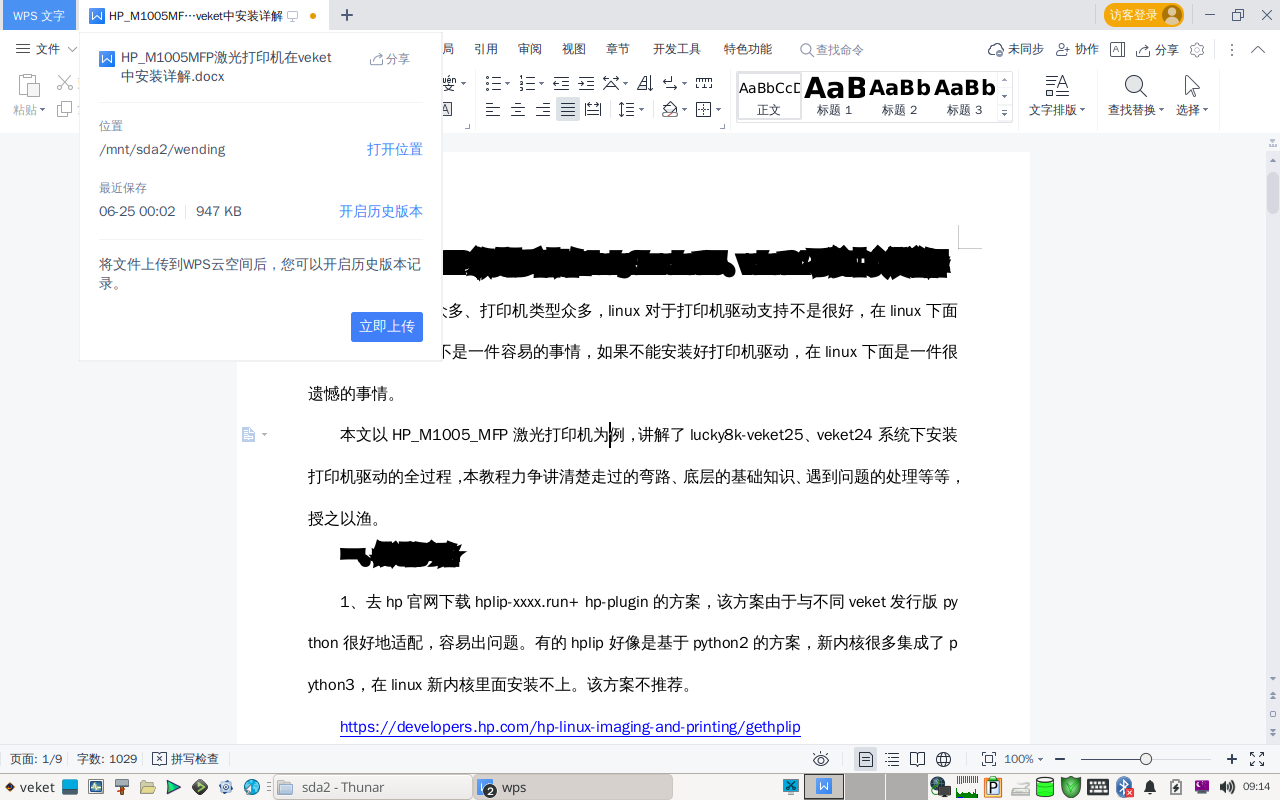Screen dimensions: 1280x800
Task: Add a new document tab
Action: coord(347,15)
